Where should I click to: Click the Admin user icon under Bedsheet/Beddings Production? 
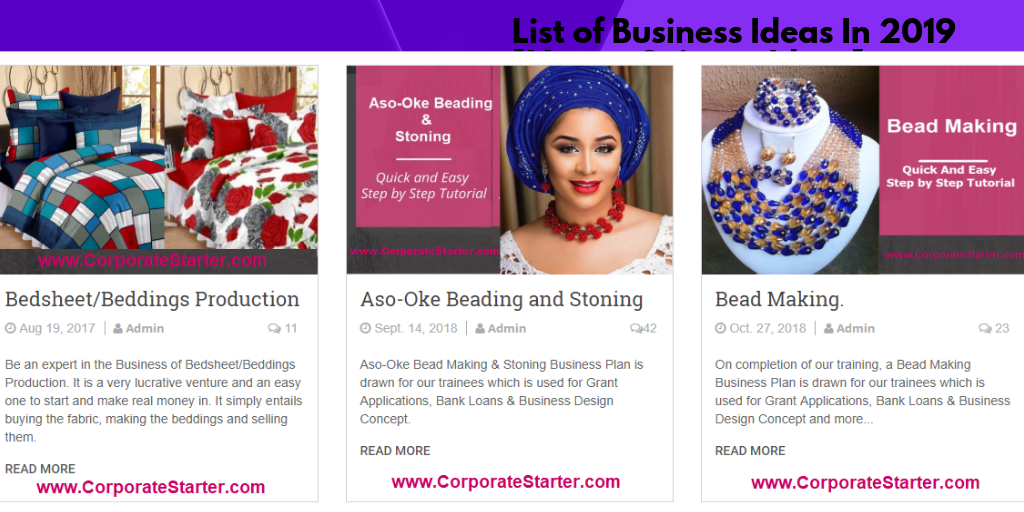coord(118,328)
